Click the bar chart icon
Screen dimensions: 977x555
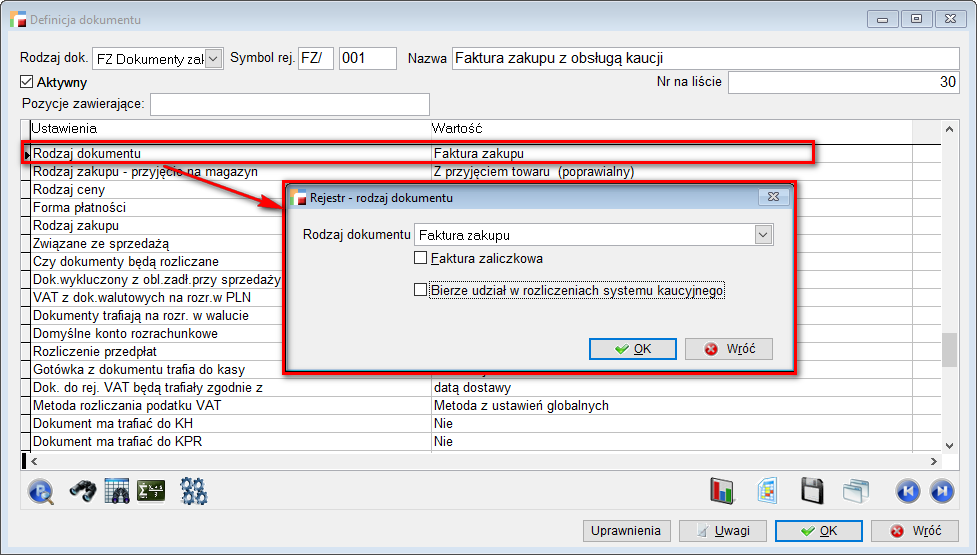pos(722,490)
